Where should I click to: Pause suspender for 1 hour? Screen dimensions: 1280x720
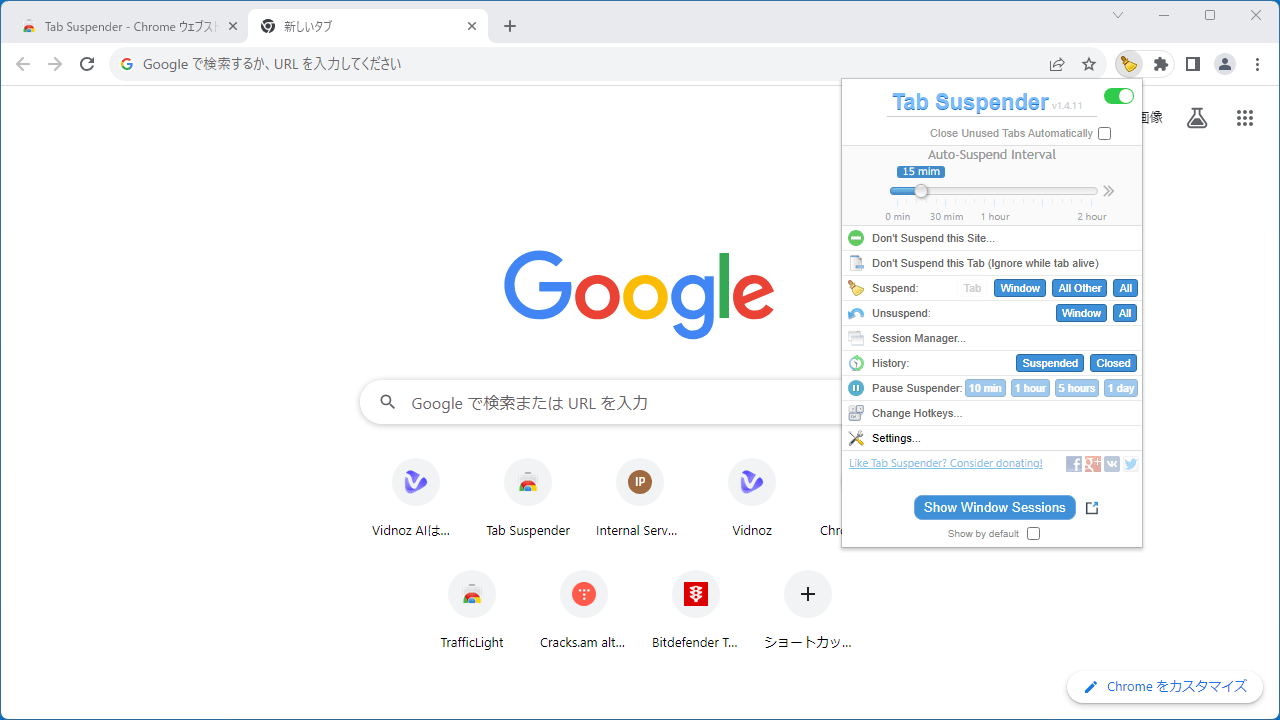(x=1030, y=388)
